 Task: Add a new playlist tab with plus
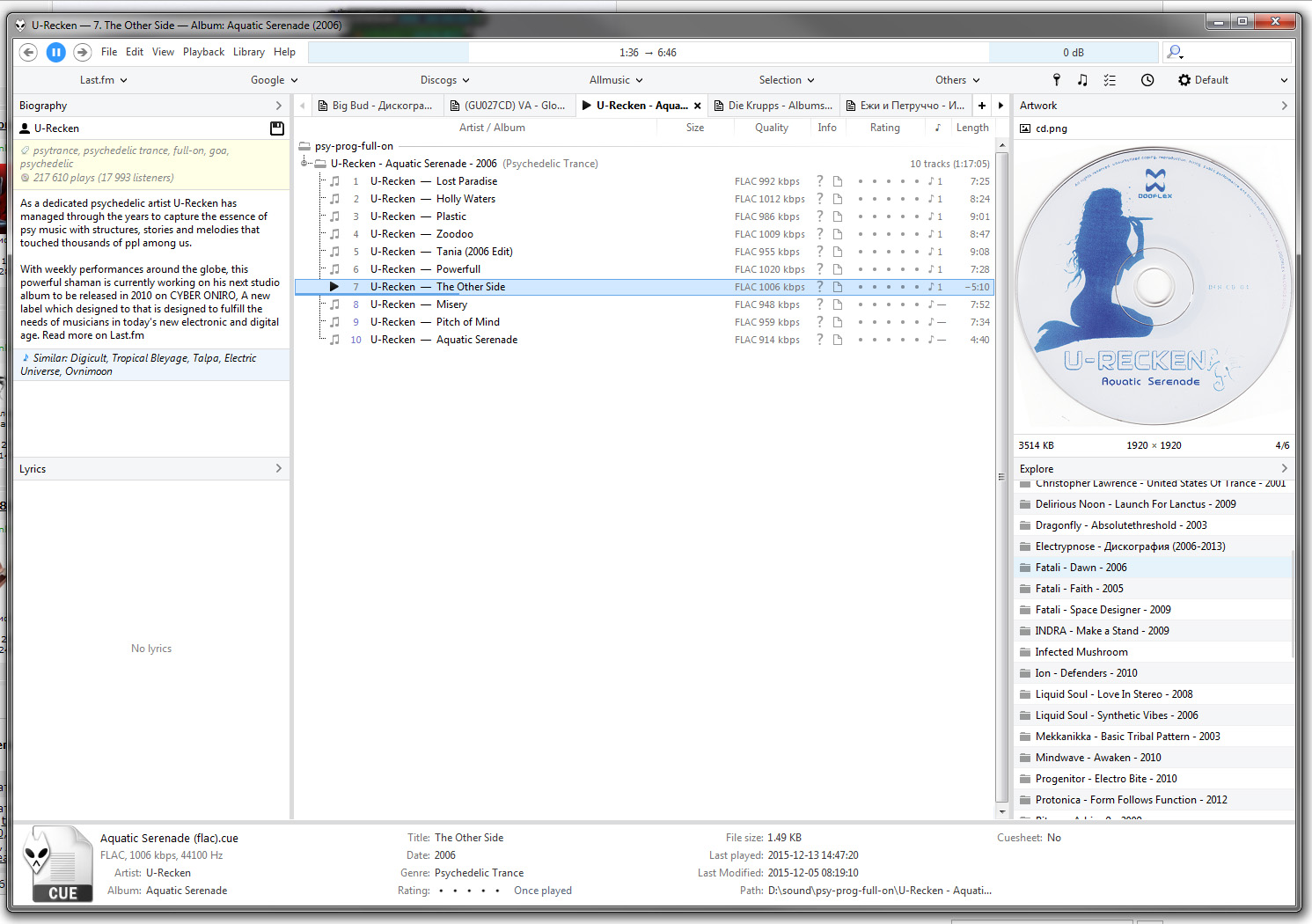tap(982, 106)
